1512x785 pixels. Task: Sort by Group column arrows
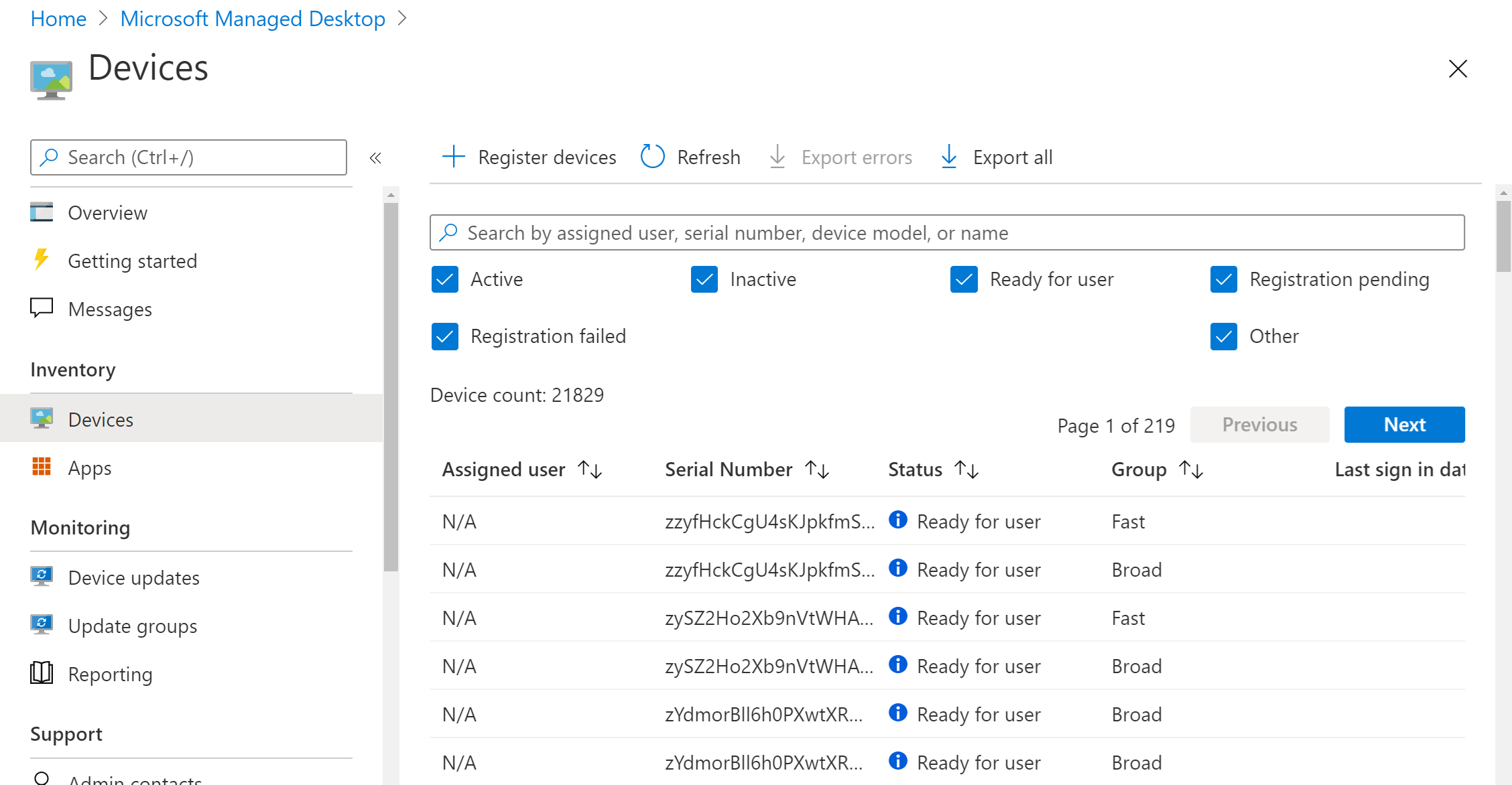[1191, 470]
